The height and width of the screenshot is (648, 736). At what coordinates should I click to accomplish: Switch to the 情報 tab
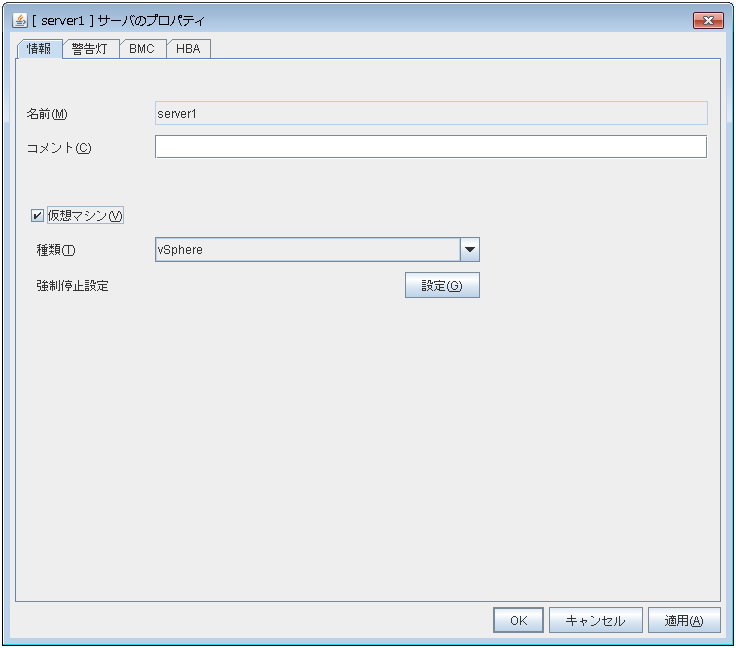(x=40, y=49)
